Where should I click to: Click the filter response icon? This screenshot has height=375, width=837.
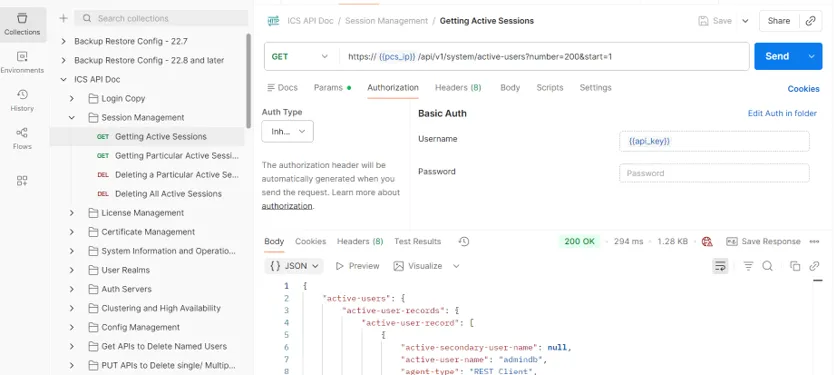tap(748, 266)
